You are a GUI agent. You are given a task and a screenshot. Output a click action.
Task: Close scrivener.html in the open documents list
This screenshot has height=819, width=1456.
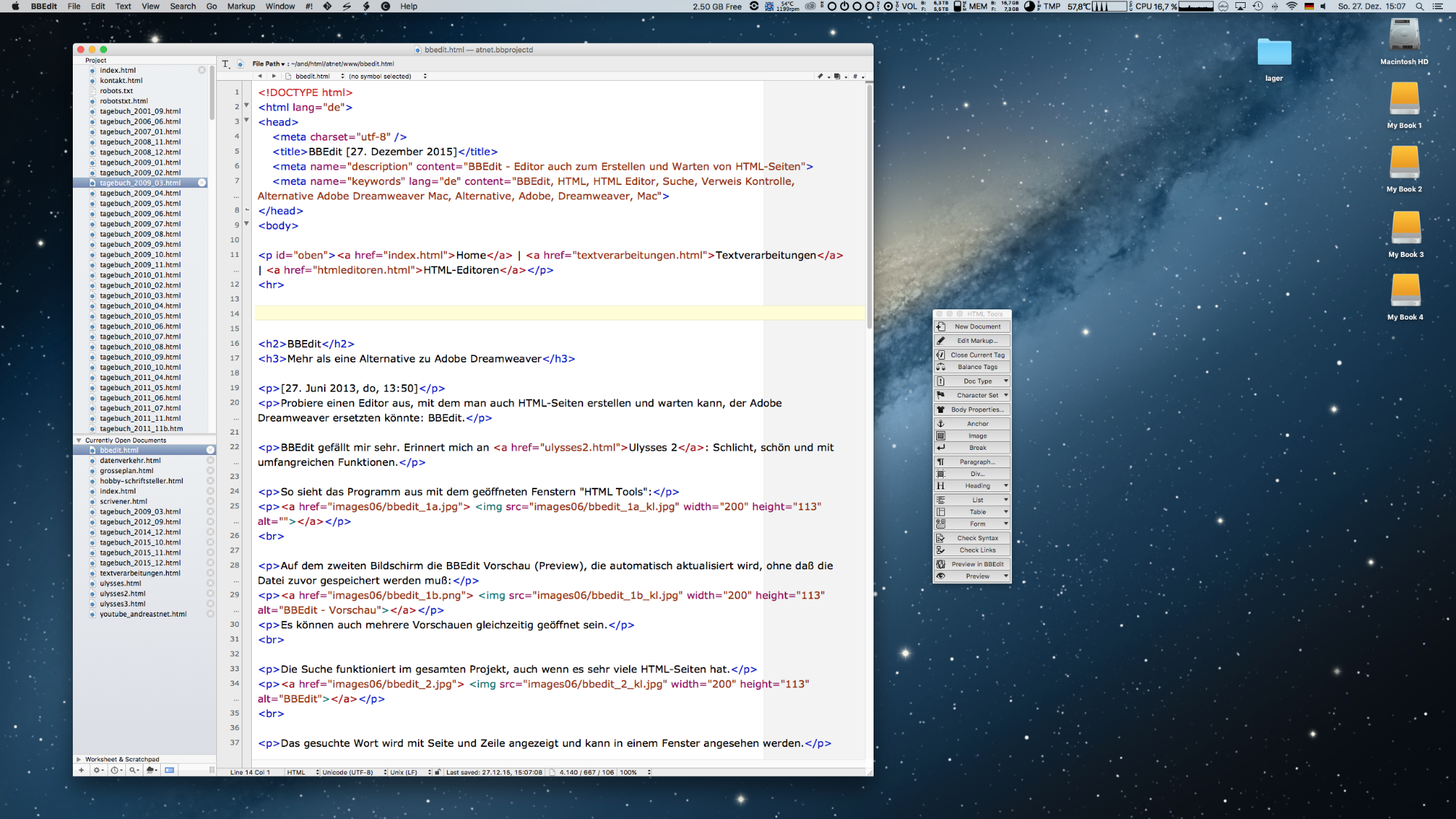coord(210,502)
